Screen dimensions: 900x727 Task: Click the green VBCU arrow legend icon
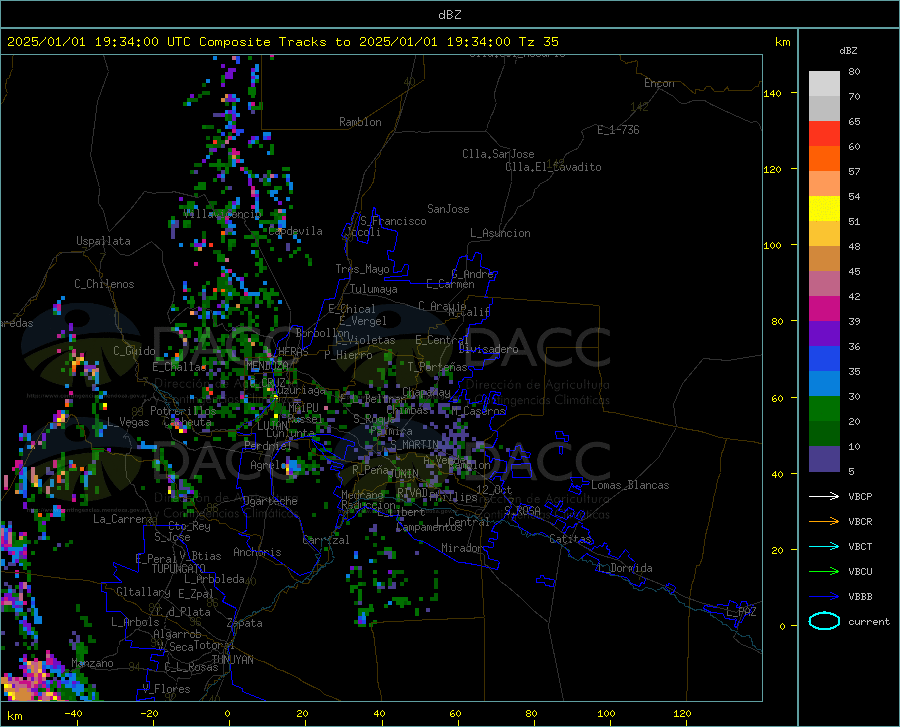coord(824,571)
